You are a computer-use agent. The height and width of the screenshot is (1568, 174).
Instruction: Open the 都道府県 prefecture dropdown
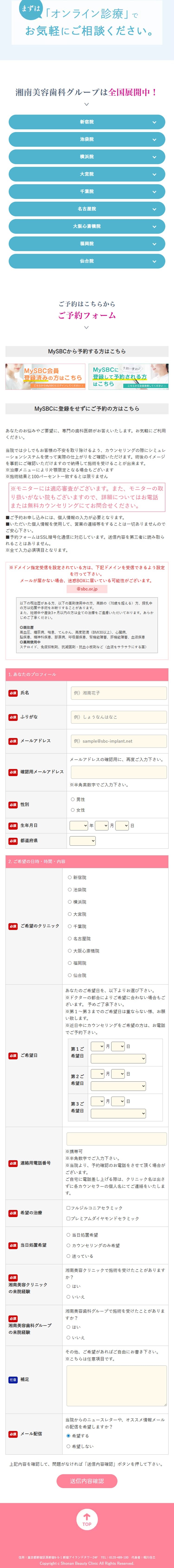tap(83, 841)
